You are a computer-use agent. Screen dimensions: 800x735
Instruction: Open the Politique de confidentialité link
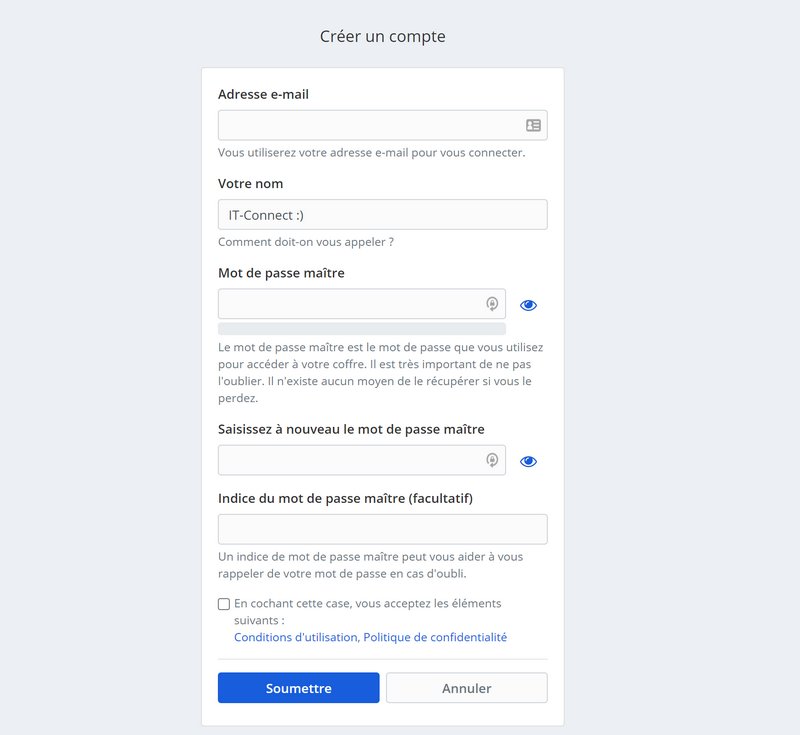pyautogui.click(x=435, y=637)
